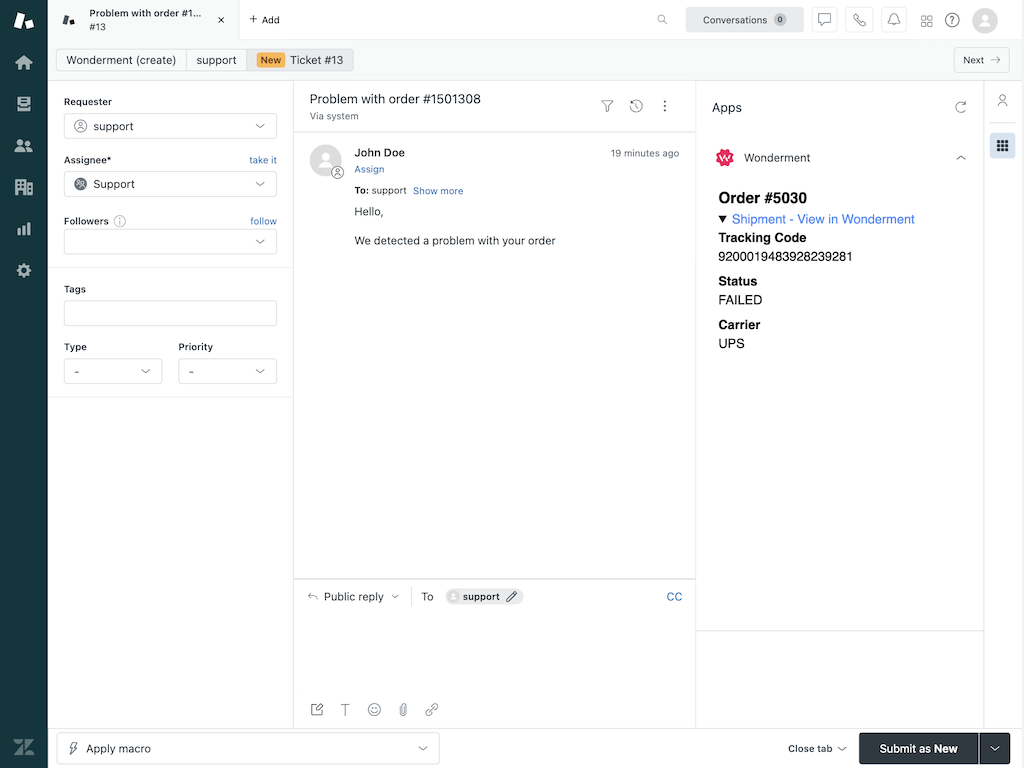Toggle text formatting options

345,710
